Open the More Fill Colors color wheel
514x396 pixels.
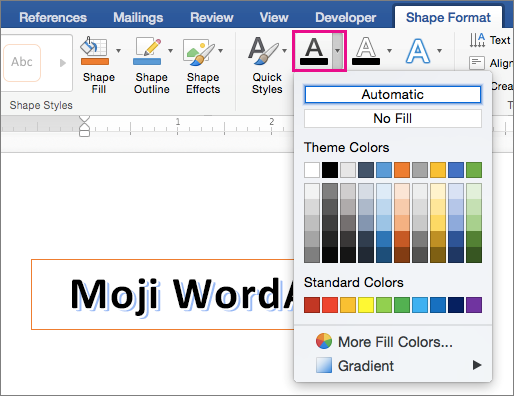click(x=324, y=341)
